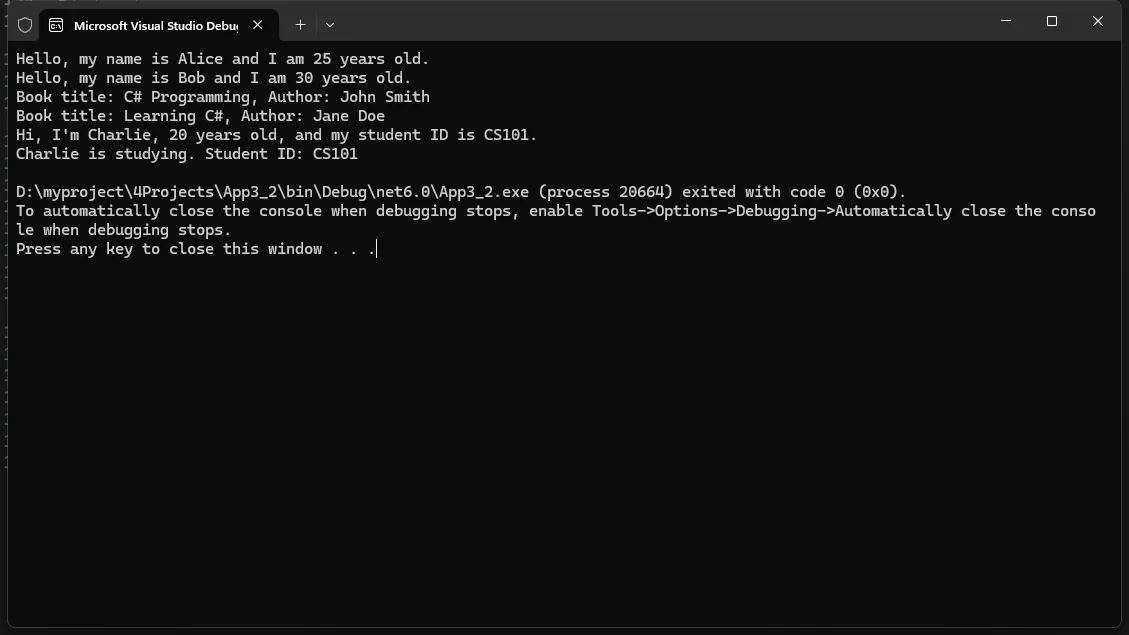Click the blank console area below output

point(564,439)
